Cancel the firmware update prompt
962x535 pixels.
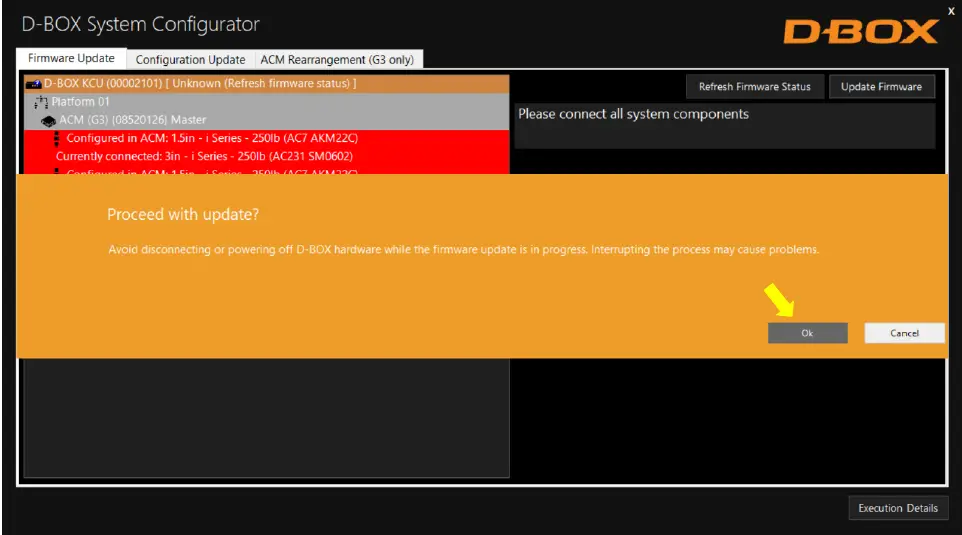point(904,333)
